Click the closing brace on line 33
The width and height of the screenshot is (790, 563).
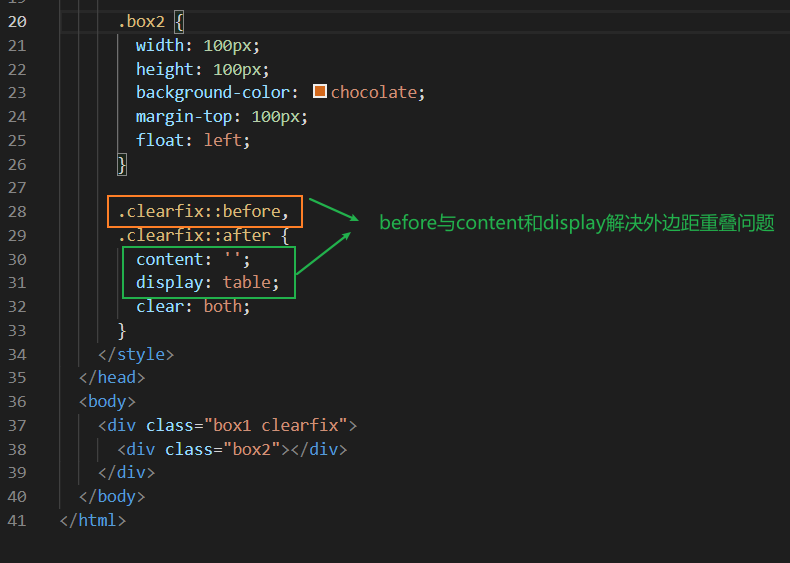pyautogui.click(x=122, y=331)
